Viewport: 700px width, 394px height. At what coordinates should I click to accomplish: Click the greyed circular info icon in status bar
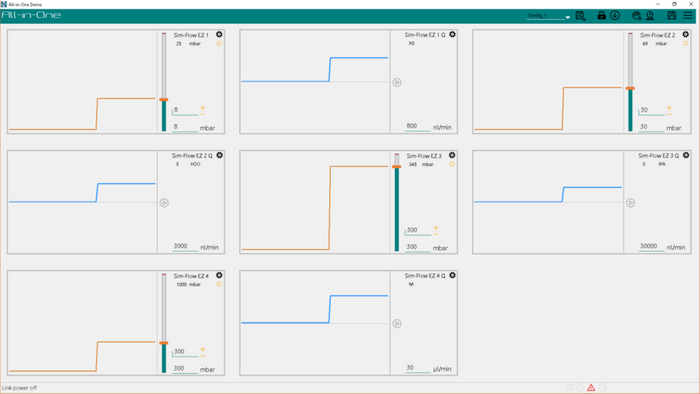coord(580,387)
